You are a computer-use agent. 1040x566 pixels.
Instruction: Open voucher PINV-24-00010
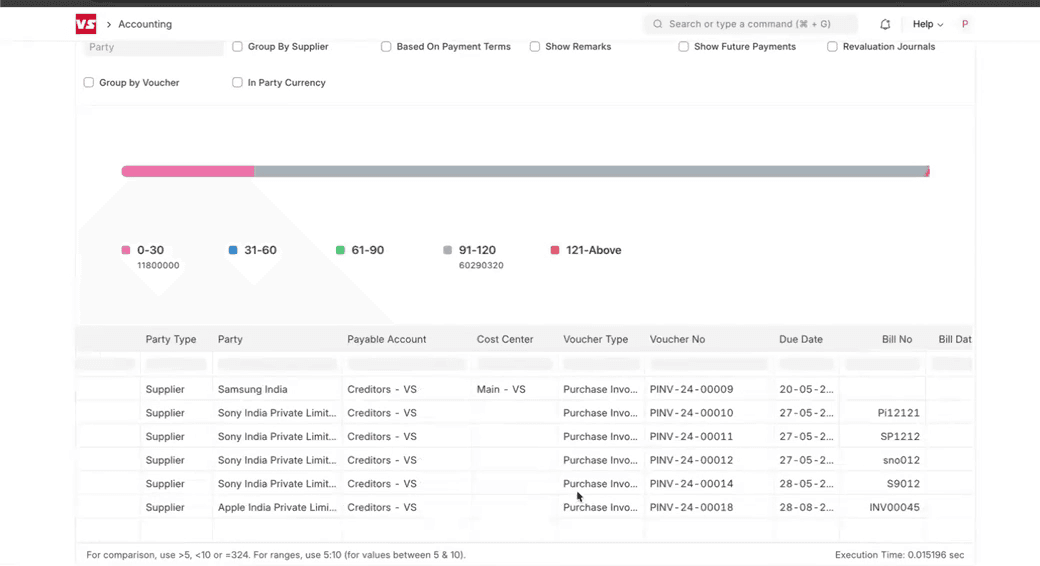691,413
